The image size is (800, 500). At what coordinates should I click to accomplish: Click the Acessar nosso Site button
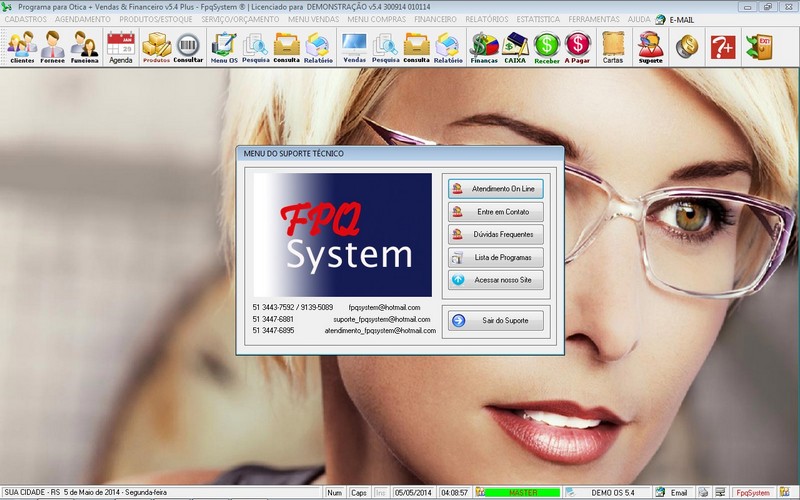click(495, 281)
